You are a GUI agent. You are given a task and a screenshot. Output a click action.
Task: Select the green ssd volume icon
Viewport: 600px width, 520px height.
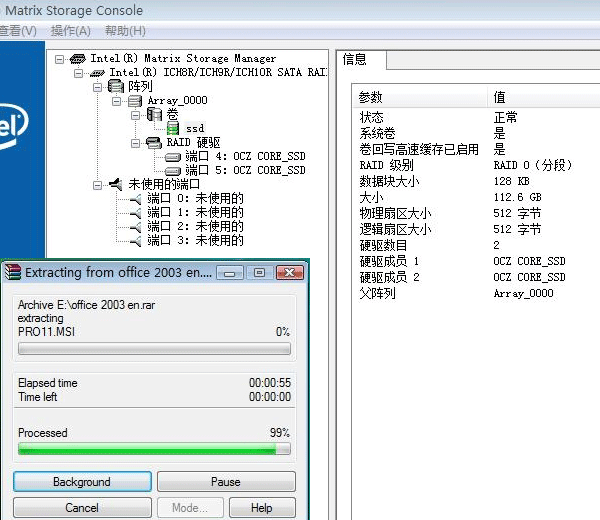click(x=173, y=129)
